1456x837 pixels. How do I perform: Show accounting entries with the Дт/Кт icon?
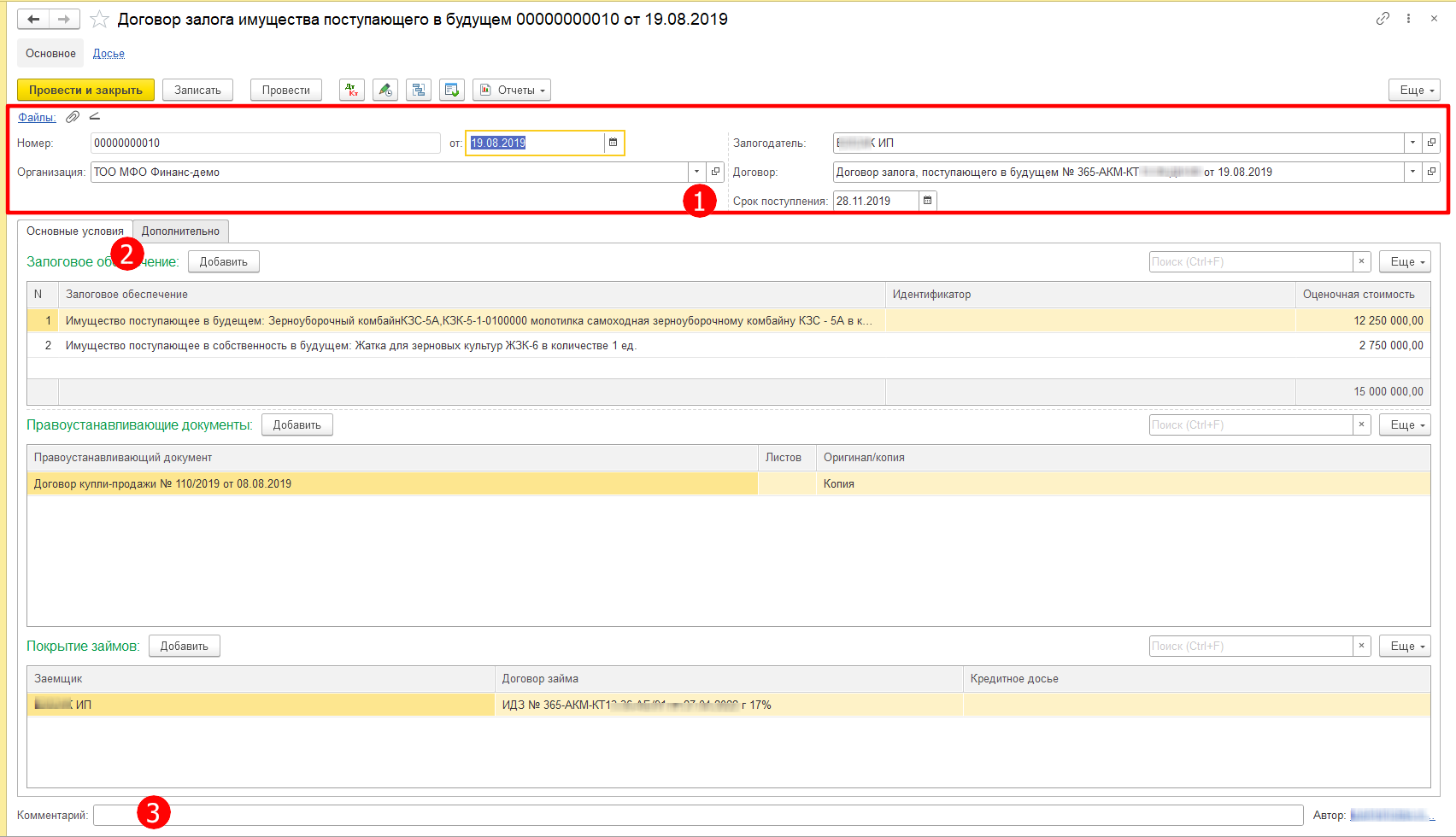click(x=352, y=90)
